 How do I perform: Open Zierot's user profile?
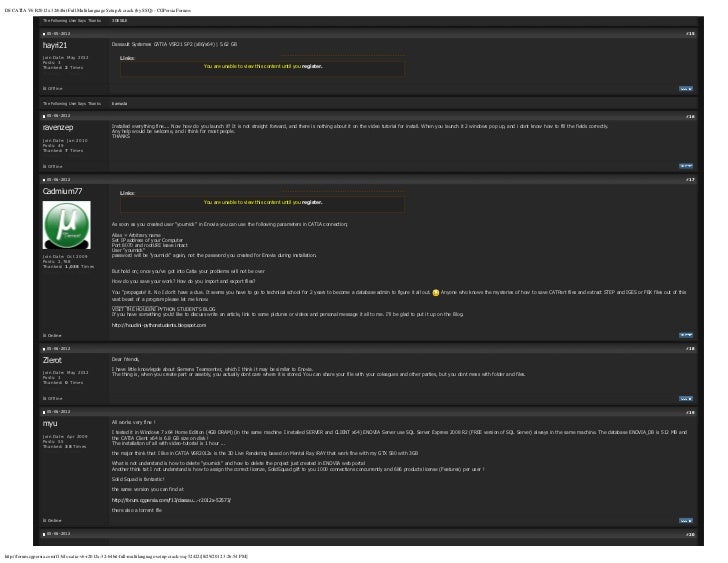point(52,360)
